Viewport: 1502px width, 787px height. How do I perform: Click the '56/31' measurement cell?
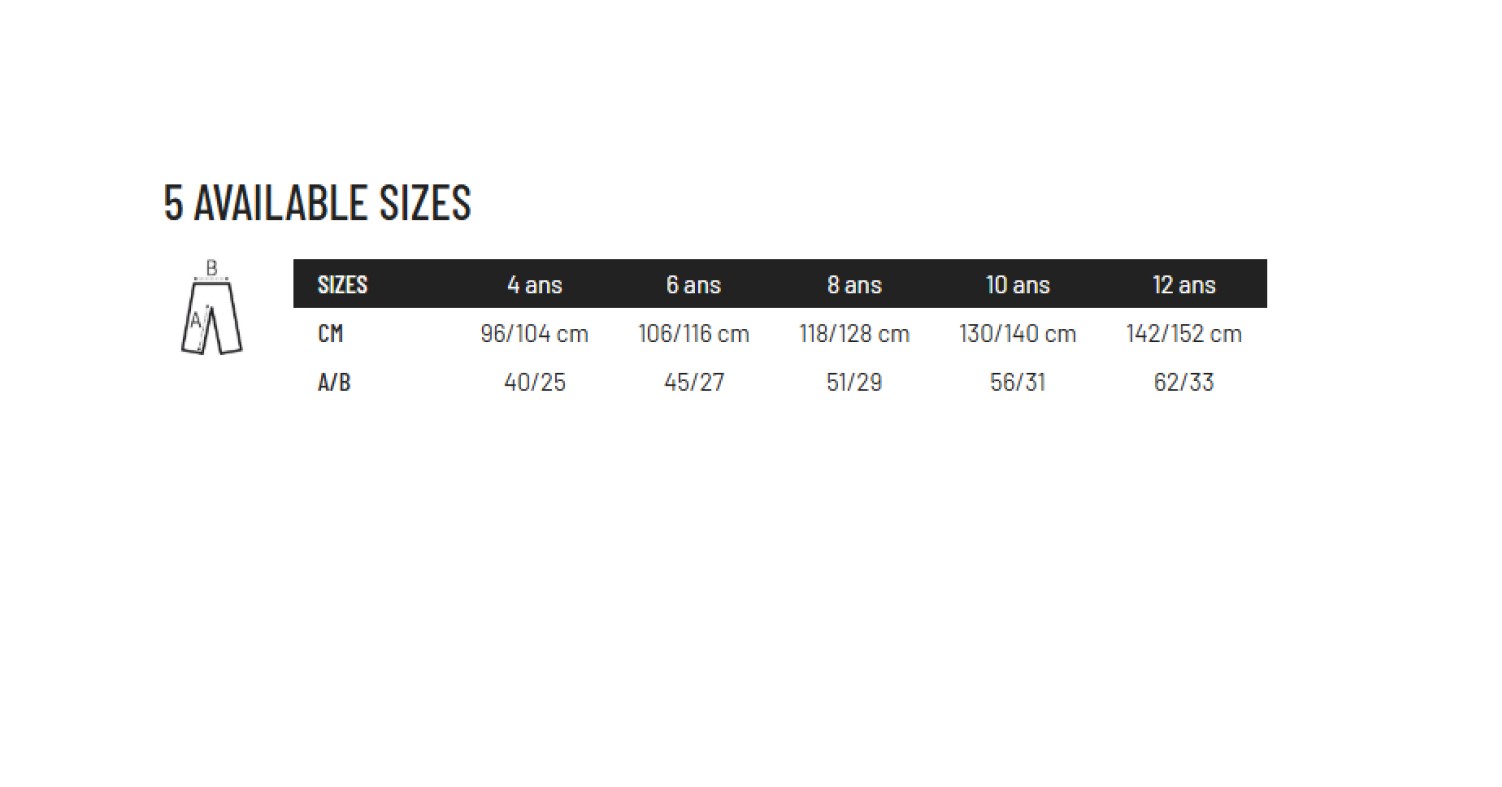[x=1017, y=383]
